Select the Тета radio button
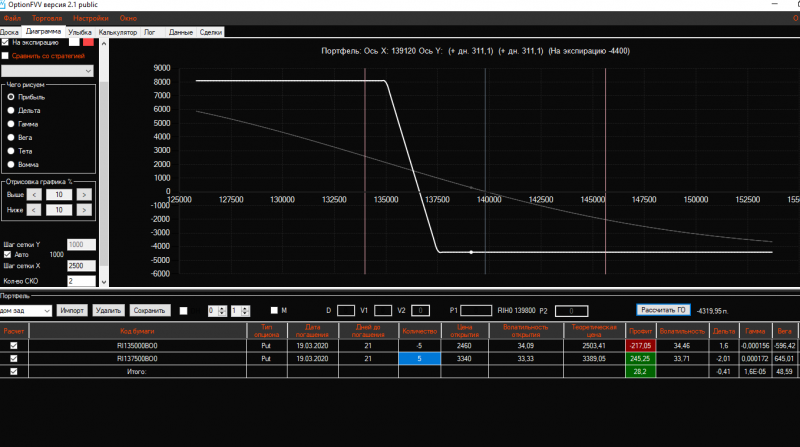 coord(11,151)
